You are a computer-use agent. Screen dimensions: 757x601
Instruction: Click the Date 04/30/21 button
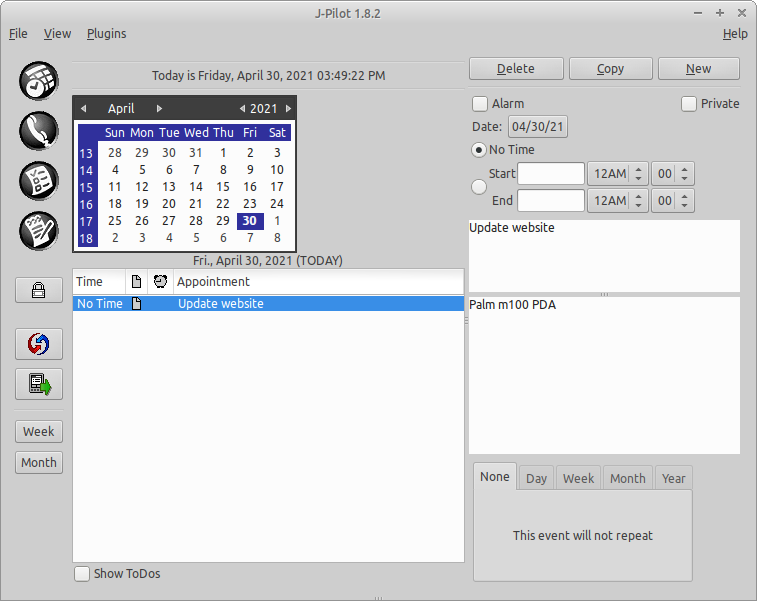(538, 127)
